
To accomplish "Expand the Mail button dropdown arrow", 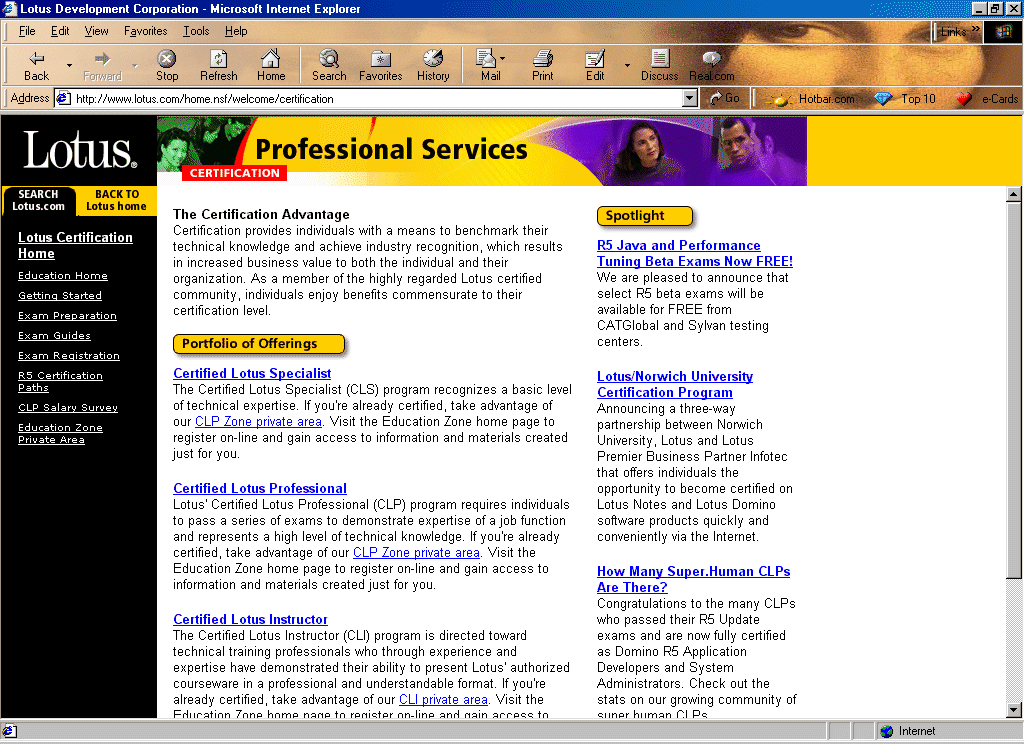I will click(502, 59).
